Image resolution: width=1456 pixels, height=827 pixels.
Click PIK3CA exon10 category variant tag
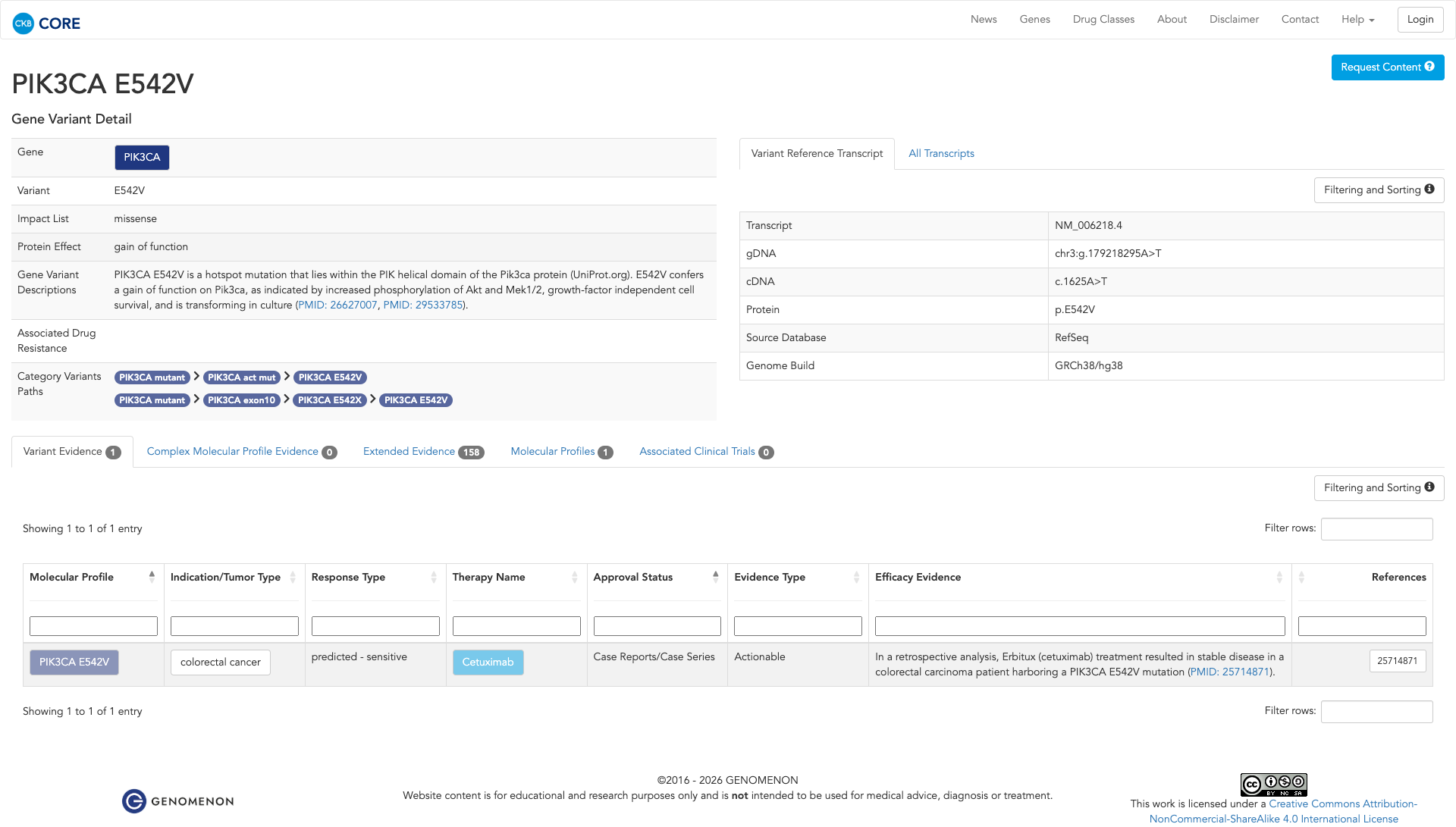click(241, 400)
